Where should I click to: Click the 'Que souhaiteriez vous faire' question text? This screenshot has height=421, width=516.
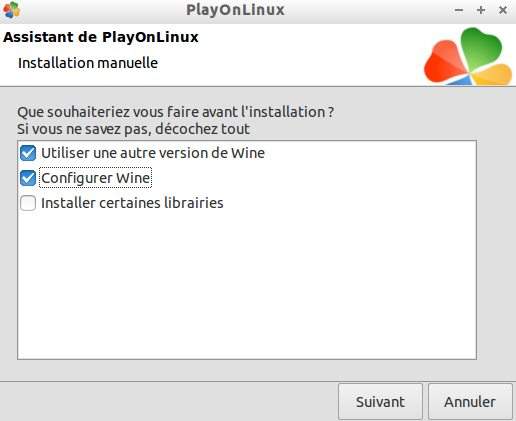click(x=176, y=112)
